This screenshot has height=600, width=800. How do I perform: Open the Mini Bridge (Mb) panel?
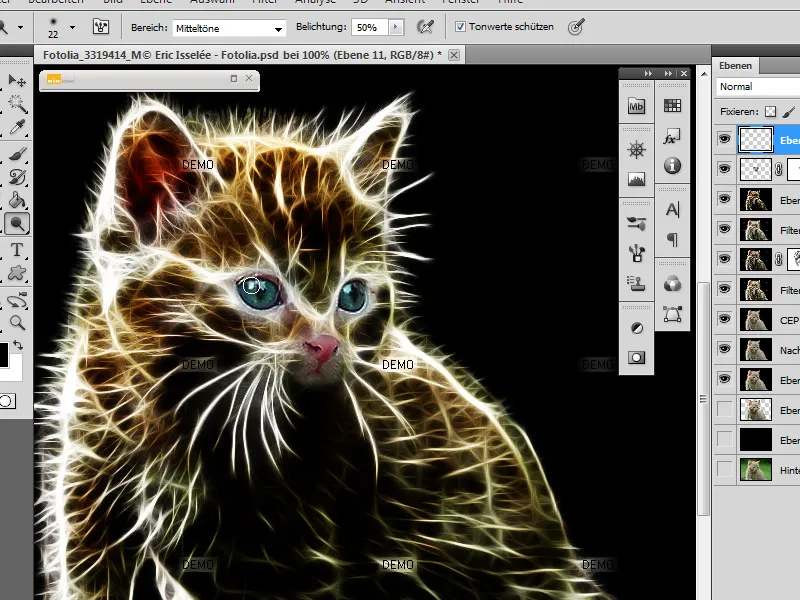coord(636,106)
